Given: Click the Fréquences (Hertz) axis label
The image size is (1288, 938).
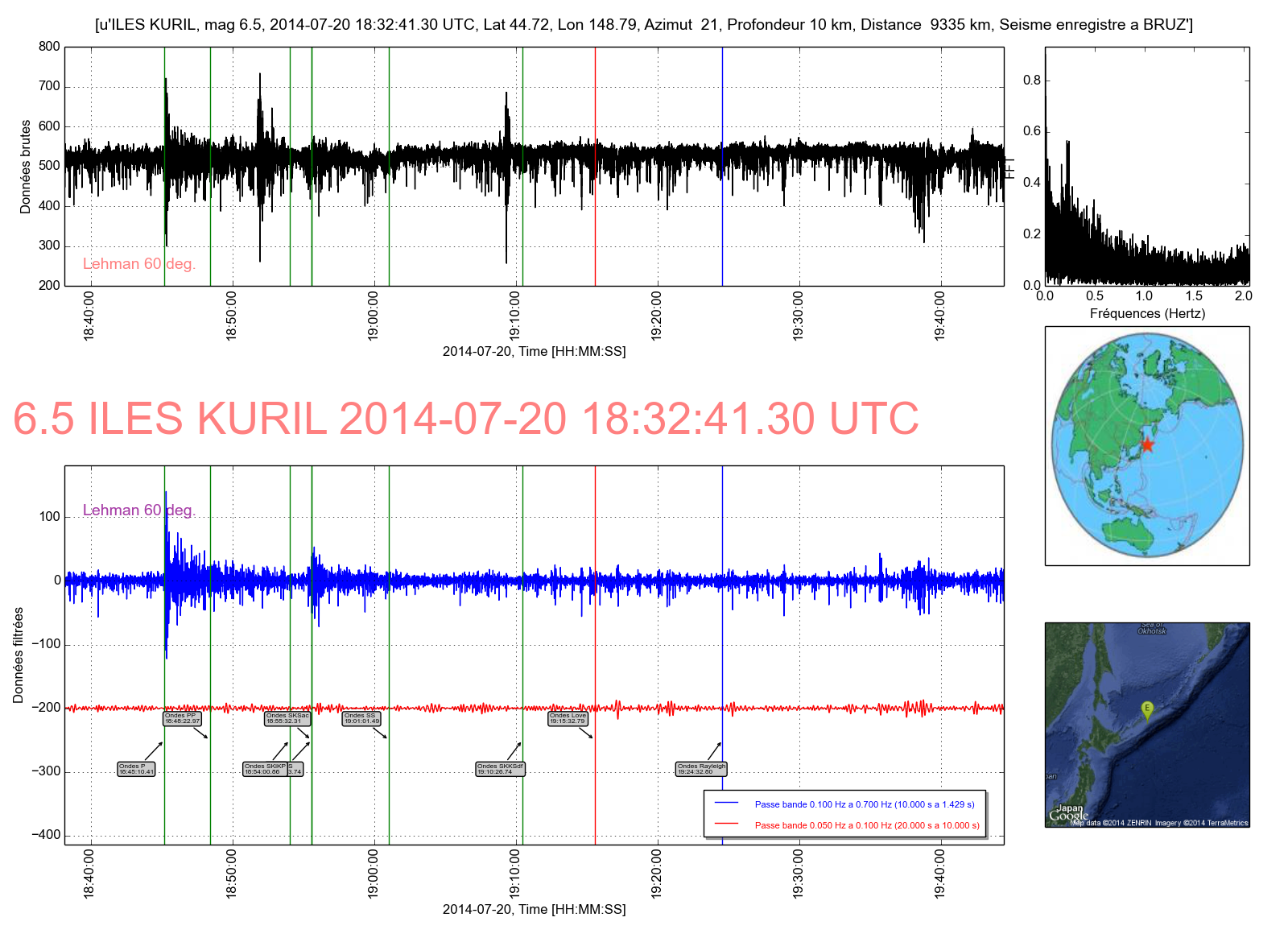Looking at the screenshot, I should click(1147, 313).
